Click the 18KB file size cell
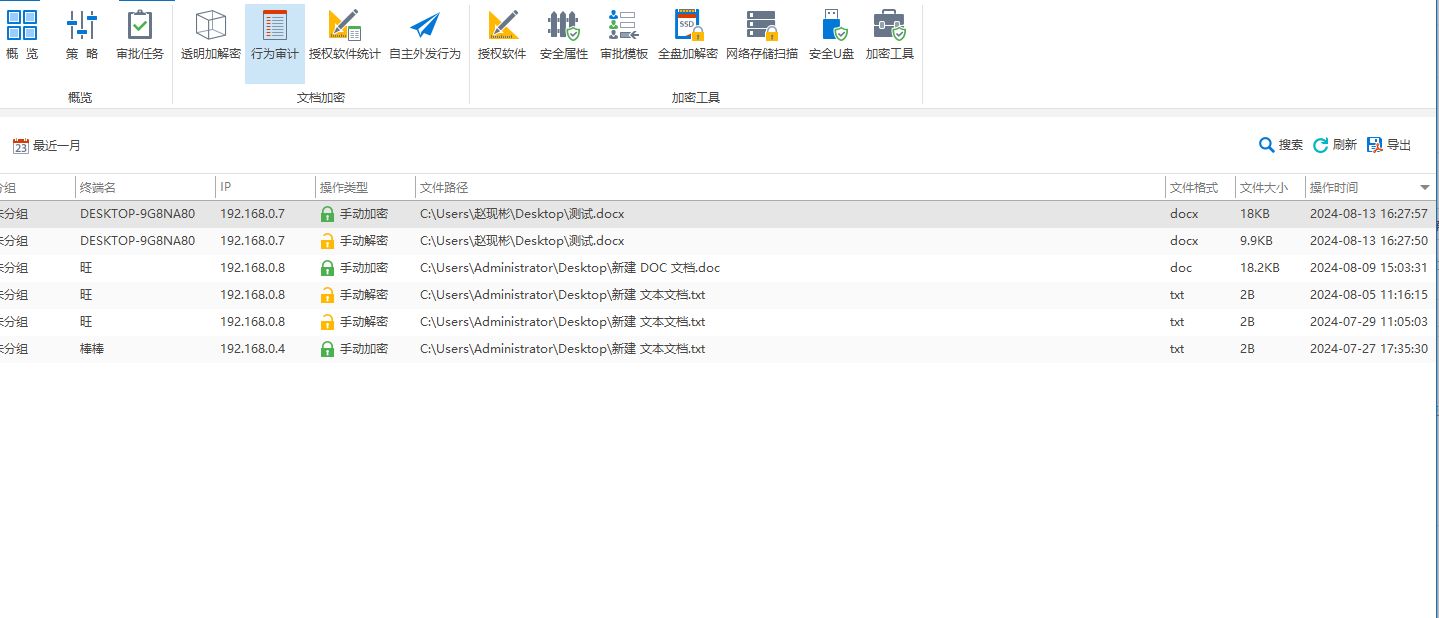The image size is (1439, 618). coord(1255,214)
